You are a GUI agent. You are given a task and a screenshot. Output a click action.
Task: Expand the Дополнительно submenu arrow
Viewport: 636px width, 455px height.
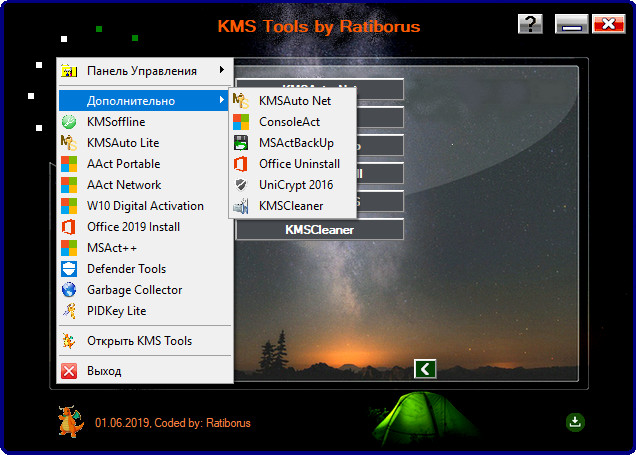pyautogui.click(x=220, y=101)
